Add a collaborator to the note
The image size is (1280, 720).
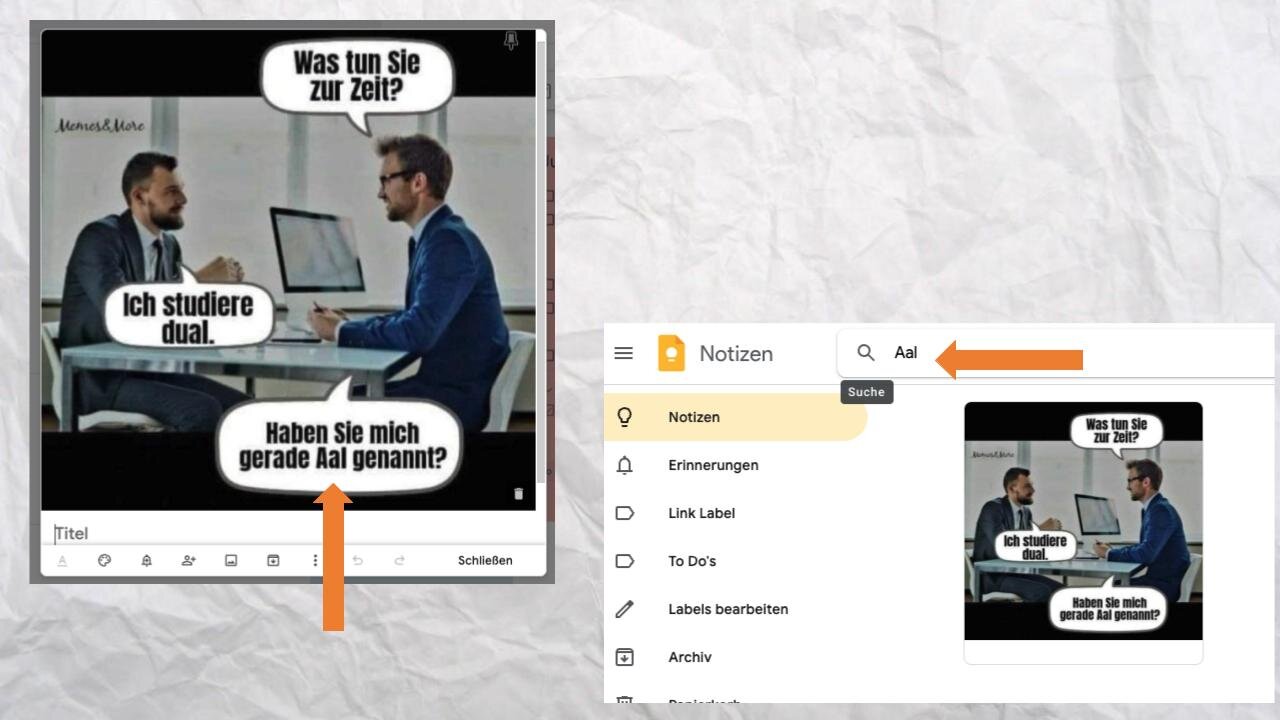click(x=188, y=561)
